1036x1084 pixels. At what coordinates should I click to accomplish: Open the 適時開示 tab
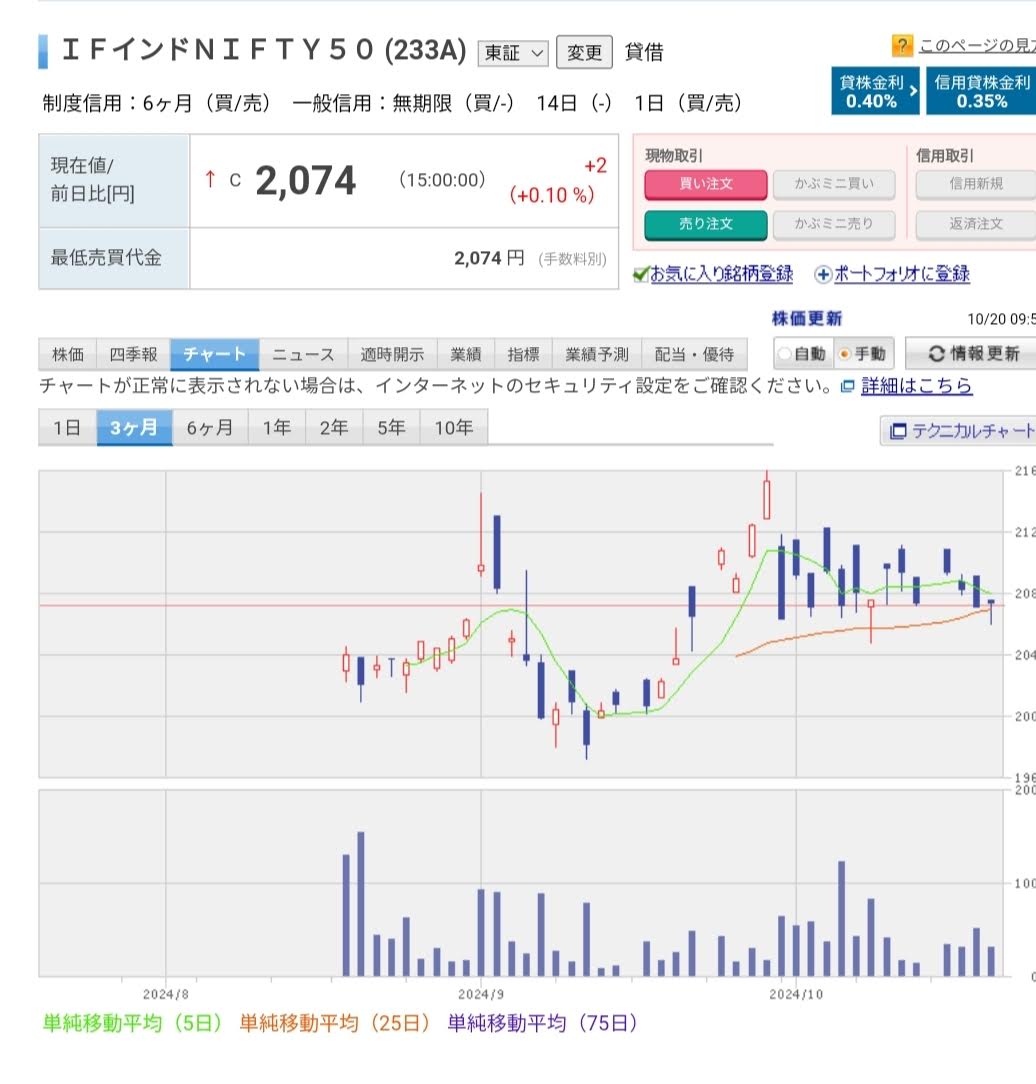click(x=392, y=355)
